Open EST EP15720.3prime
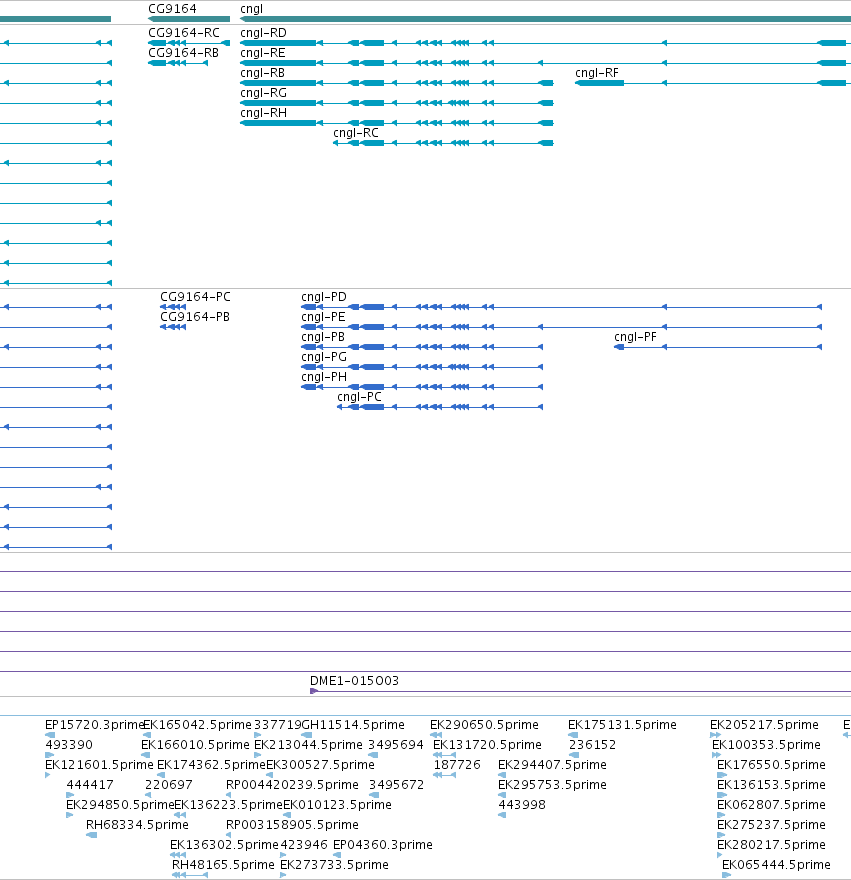This screenshot has height=880, width=851. tap(94, 725)
